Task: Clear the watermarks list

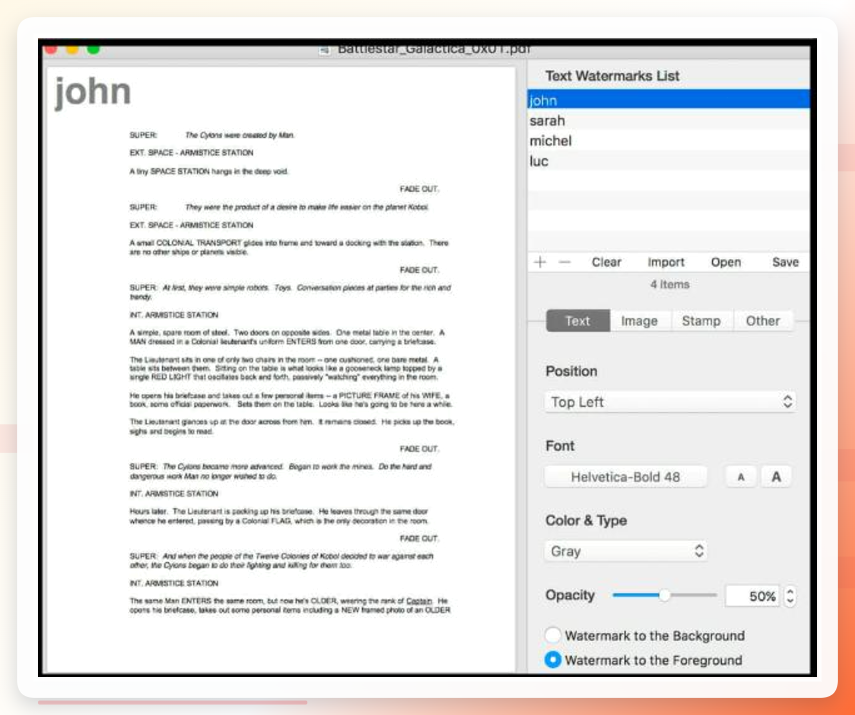Action: coord(606,262)
